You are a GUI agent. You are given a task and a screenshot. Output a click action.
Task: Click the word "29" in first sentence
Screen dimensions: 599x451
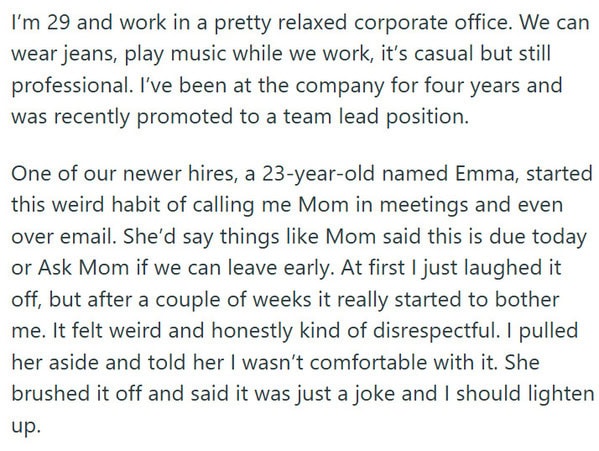pyautogui.click(x=58, y=22)
